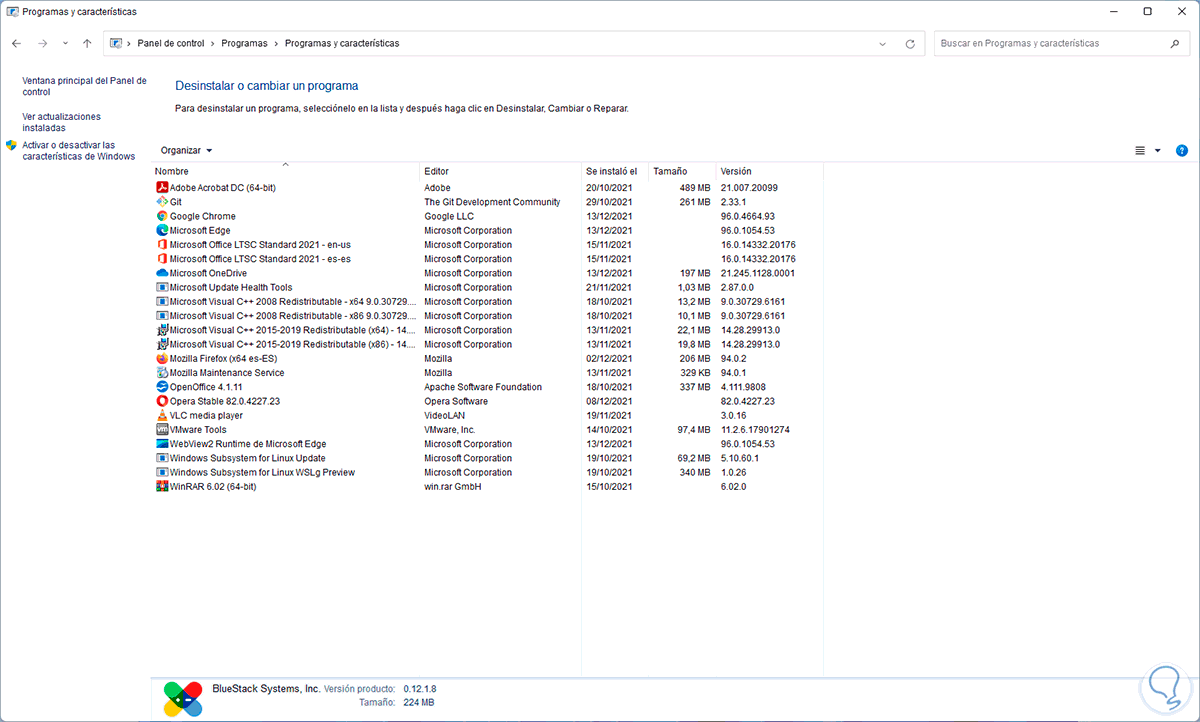
Task: Open the Organizar dropdown menu
Action: (187, 151)
